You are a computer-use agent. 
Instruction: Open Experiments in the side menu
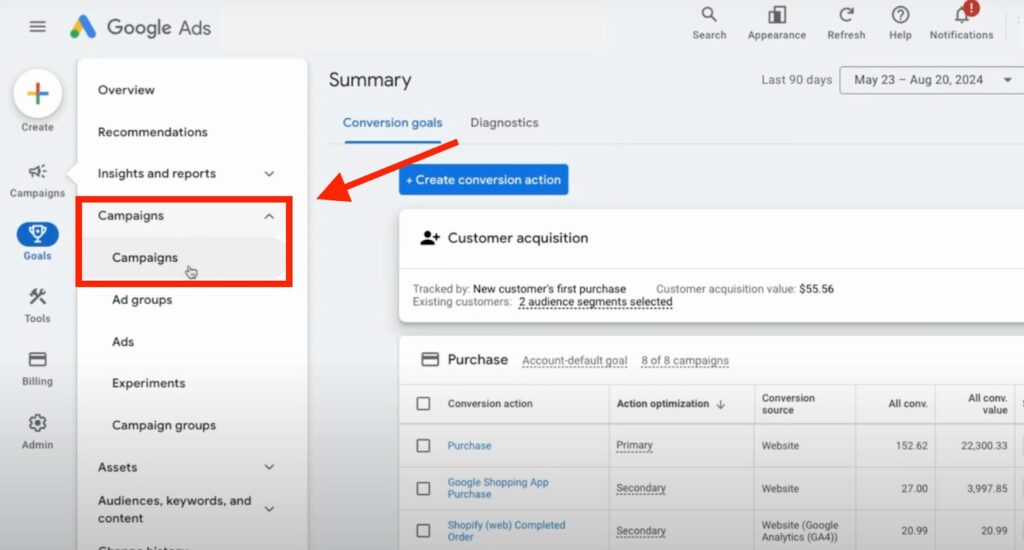coord(148,383)
